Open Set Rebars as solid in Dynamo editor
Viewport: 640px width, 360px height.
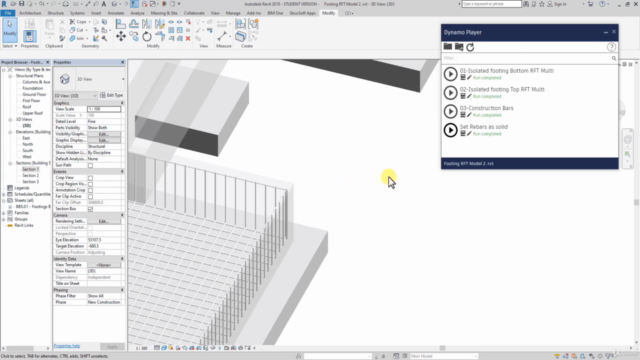469,134
